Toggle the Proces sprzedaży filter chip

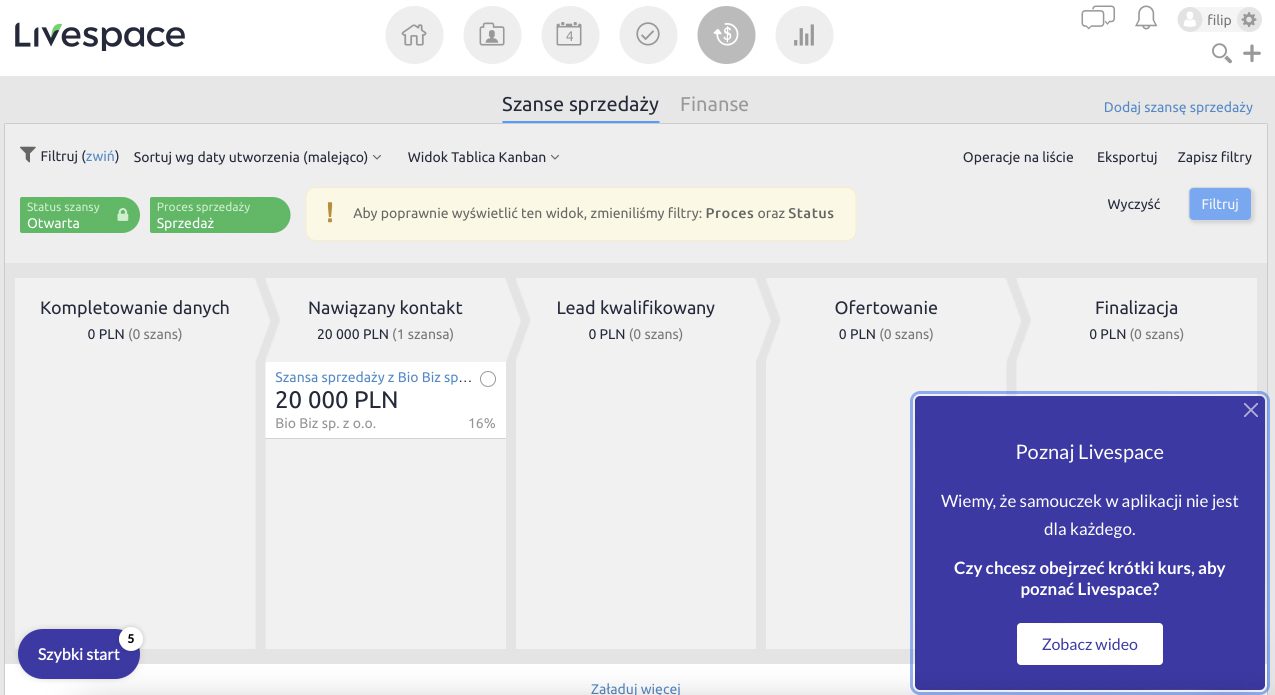(x=219, y=215)
